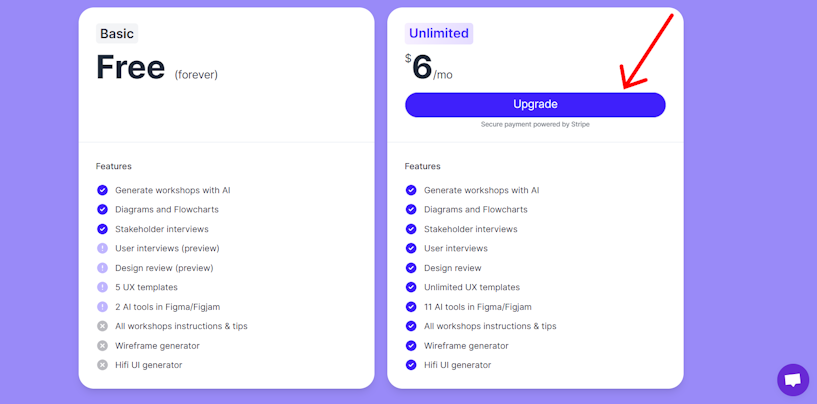817x404 pixels.
Task: Click the Upgrade button
Action: pyautogui.click(x=535, y=105)
